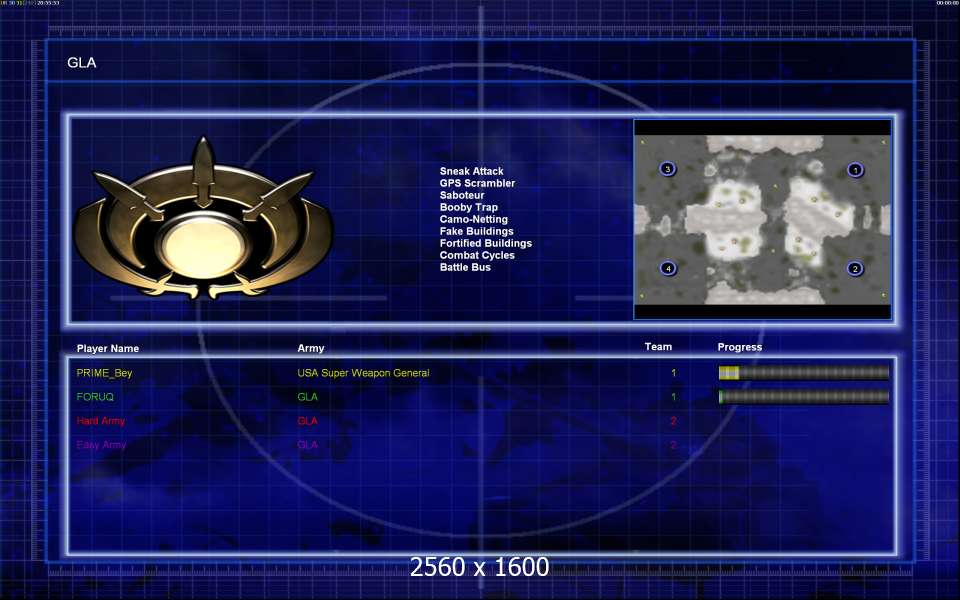Click FORUQ's loading progress bar
Image resolution: width=960 pixels, height=600 pixels.
click(x=803, y=397)
